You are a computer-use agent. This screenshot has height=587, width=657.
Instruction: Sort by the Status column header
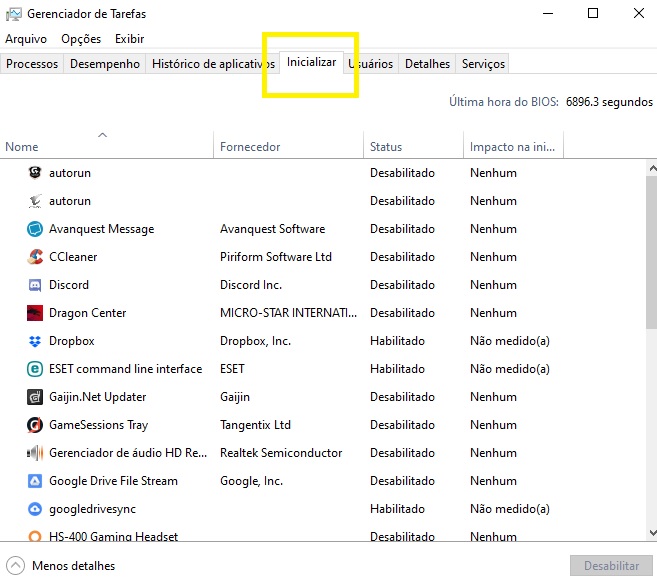[413, 145]
